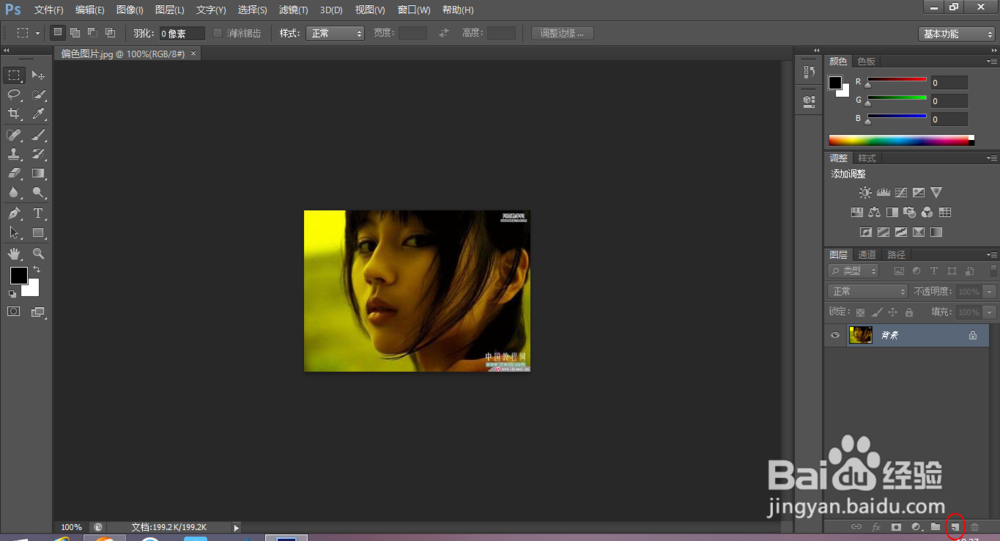
Task: Select the Move tool
Action: (38, 75)
